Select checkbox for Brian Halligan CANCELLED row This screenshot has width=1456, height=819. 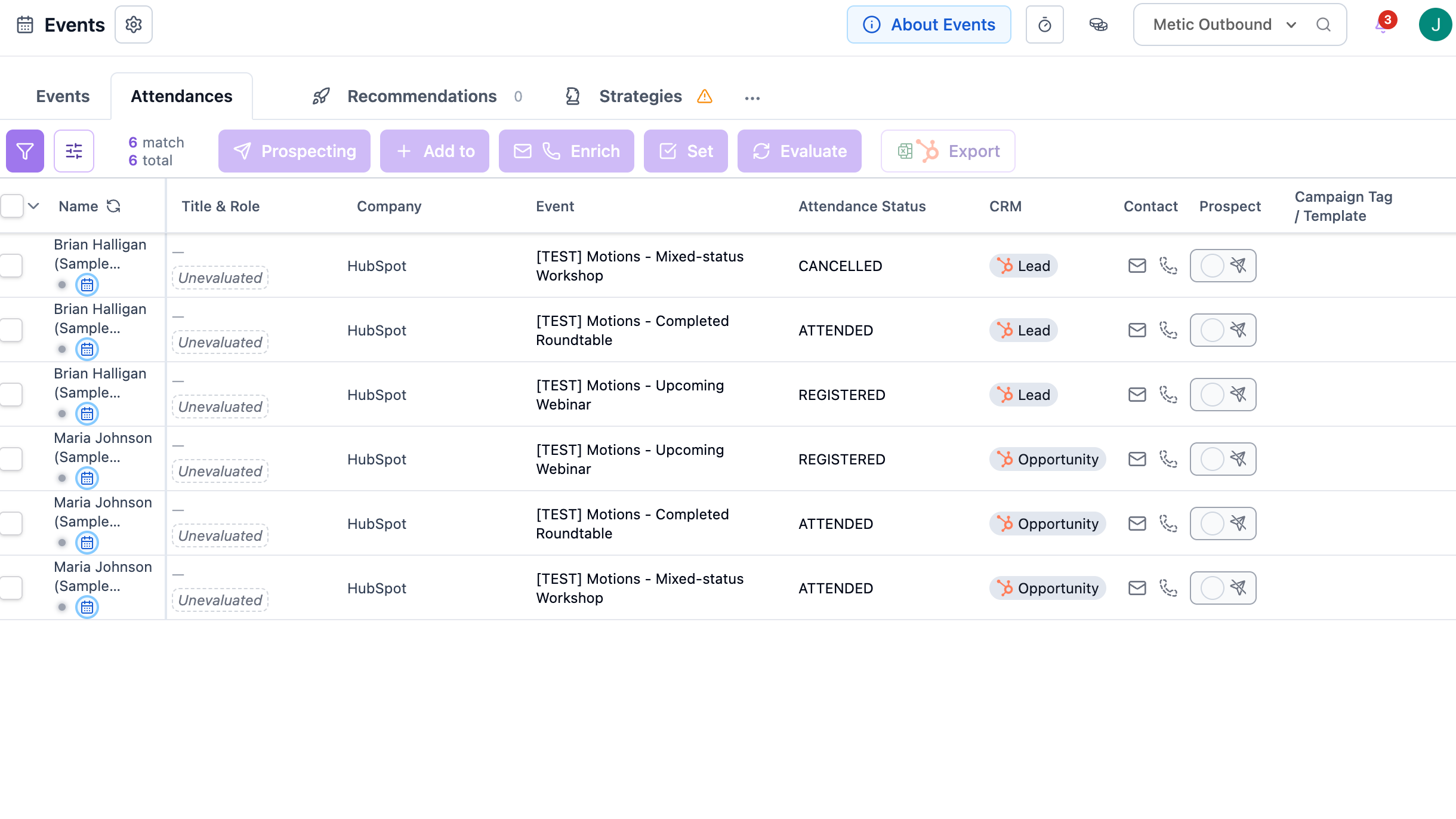[x=11, y=266]
